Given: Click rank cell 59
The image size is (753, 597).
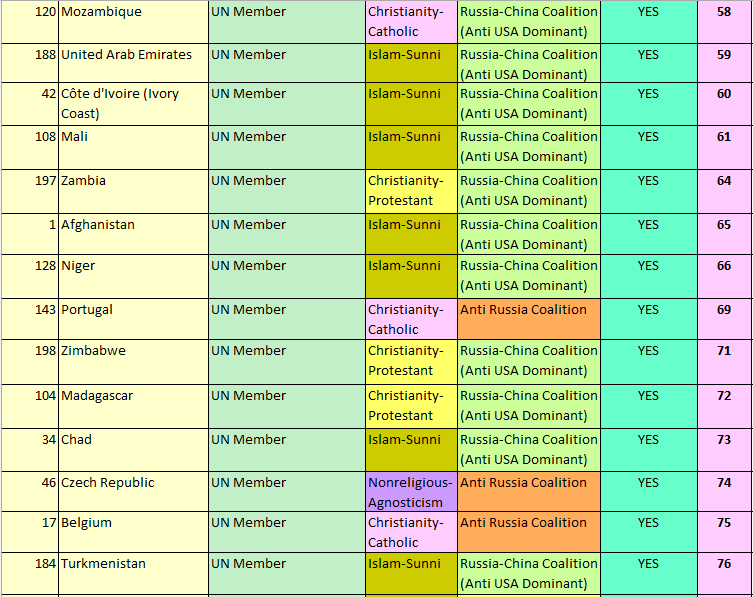Looking at the screenshot, I should tap(725, 63).
